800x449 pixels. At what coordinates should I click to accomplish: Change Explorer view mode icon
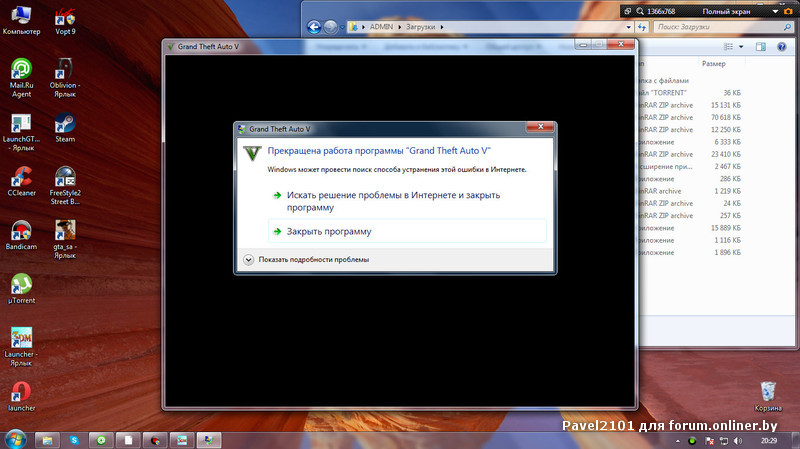click(x=729, y=47)
